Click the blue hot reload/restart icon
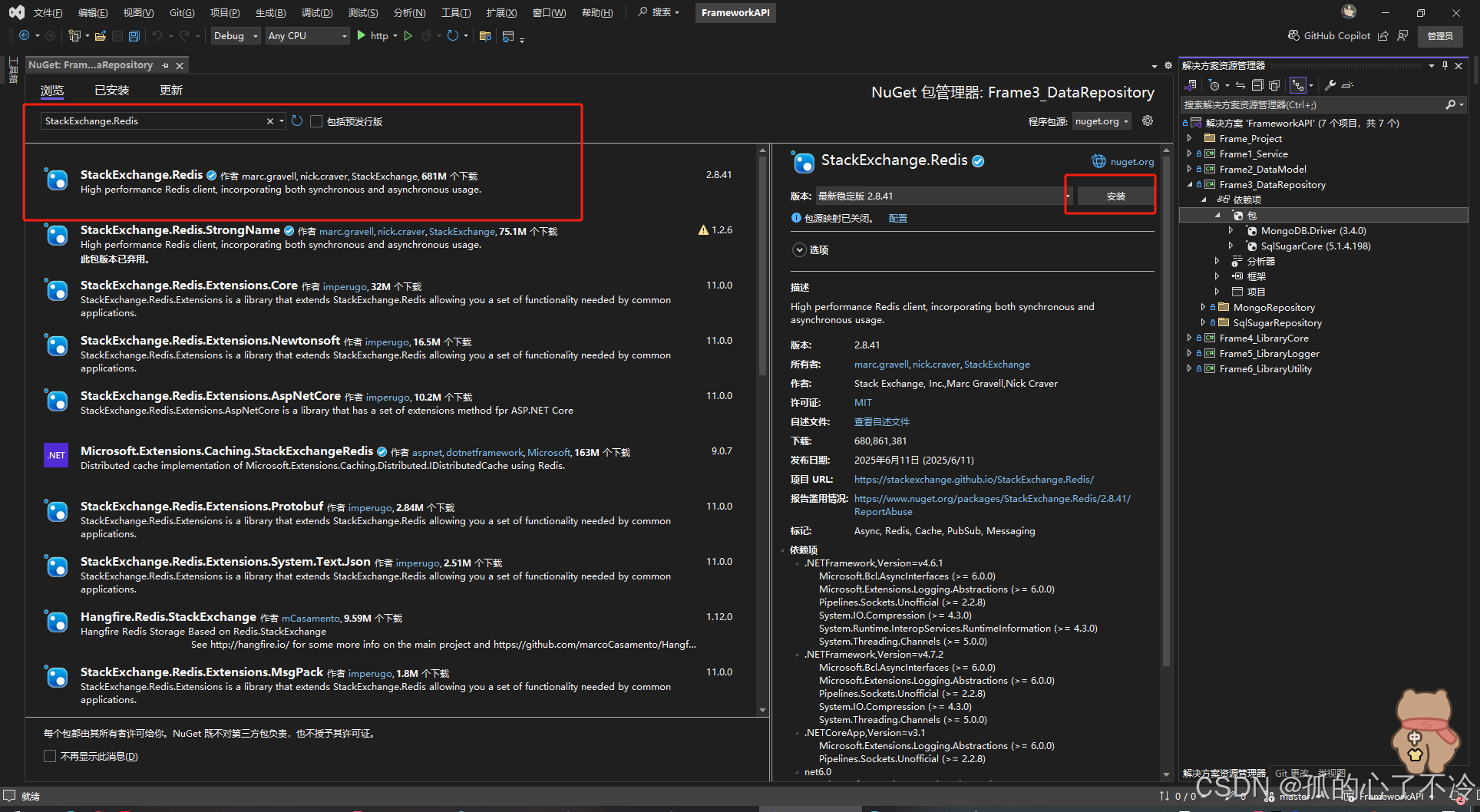Viewport: 1480px width, 812px height. pyautogui.click(x=453, y=36)
